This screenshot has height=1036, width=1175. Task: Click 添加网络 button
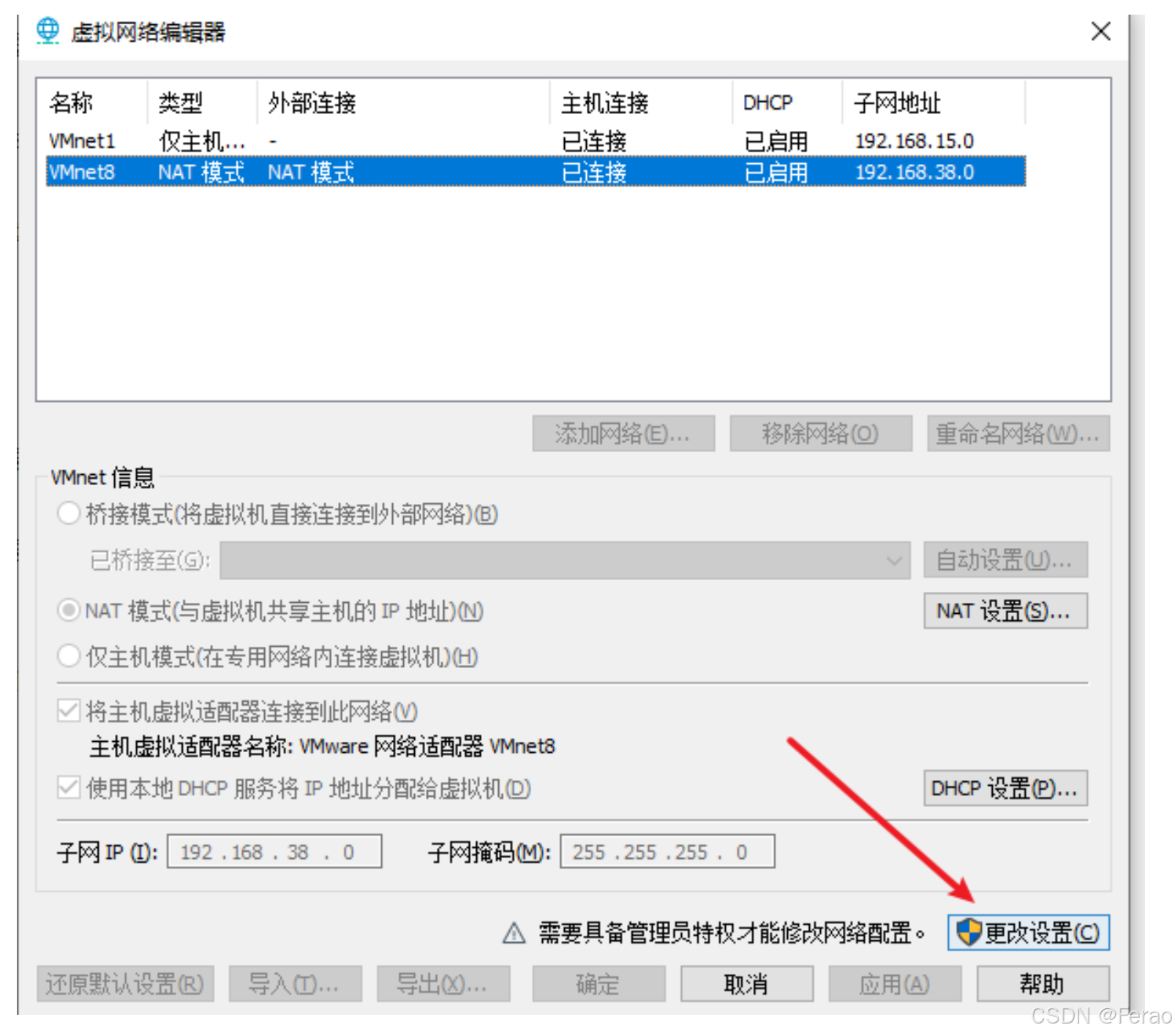tap(623, 434)
